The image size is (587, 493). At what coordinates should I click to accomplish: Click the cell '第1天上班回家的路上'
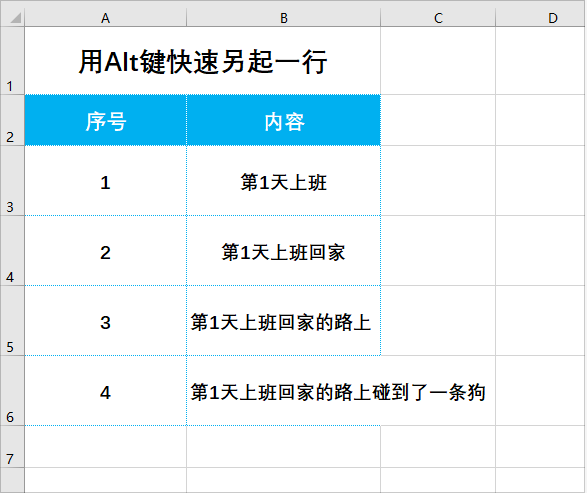tap(283, 320)
